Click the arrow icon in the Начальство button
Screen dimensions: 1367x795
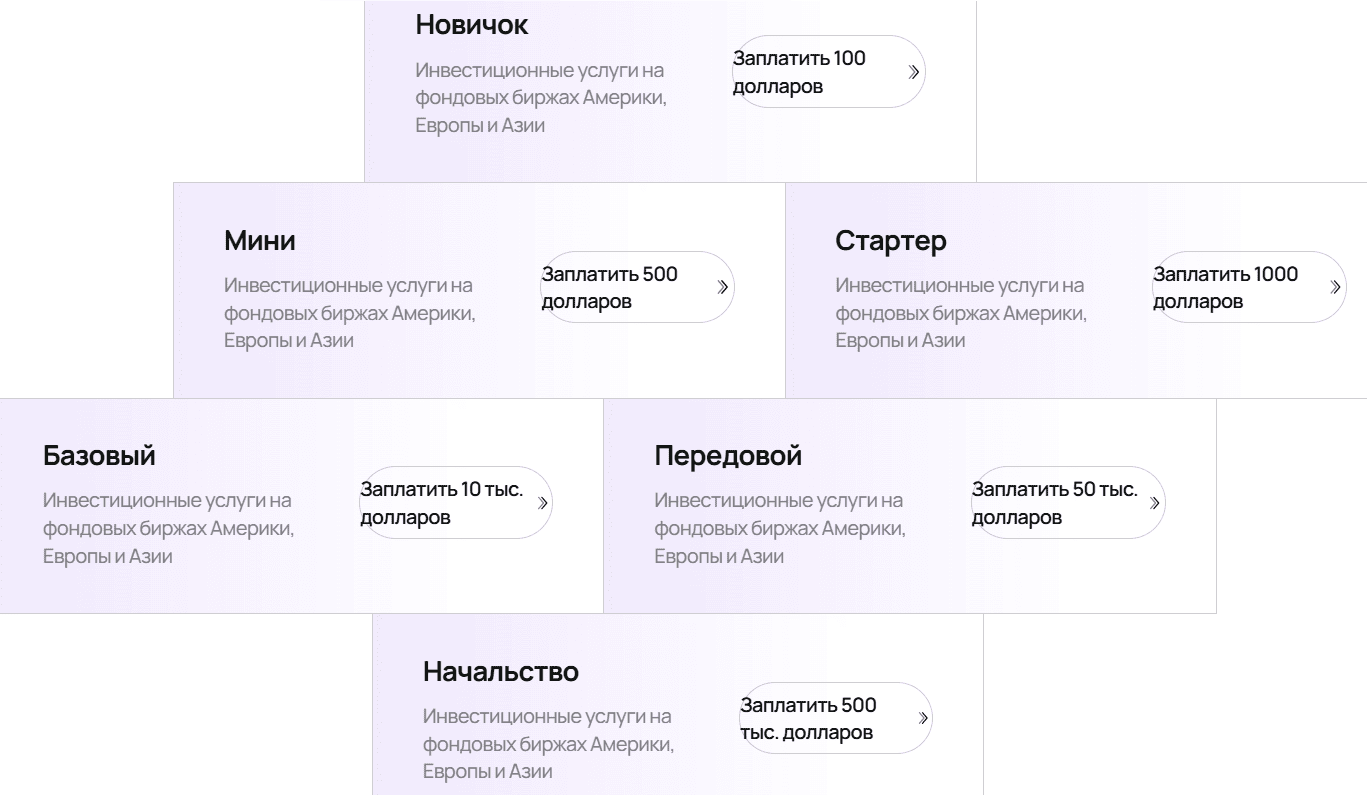pos(920,718)
